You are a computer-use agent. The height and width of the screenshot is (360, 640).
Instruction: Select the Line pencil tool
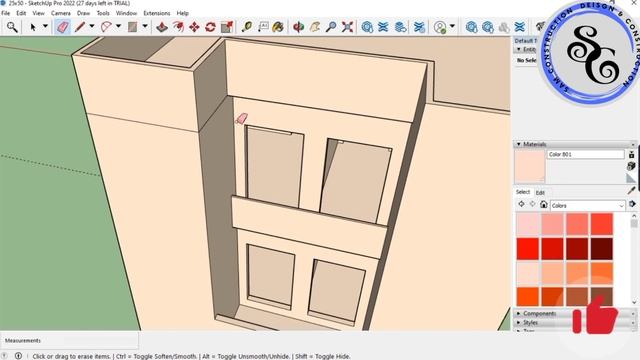(80, 27)
